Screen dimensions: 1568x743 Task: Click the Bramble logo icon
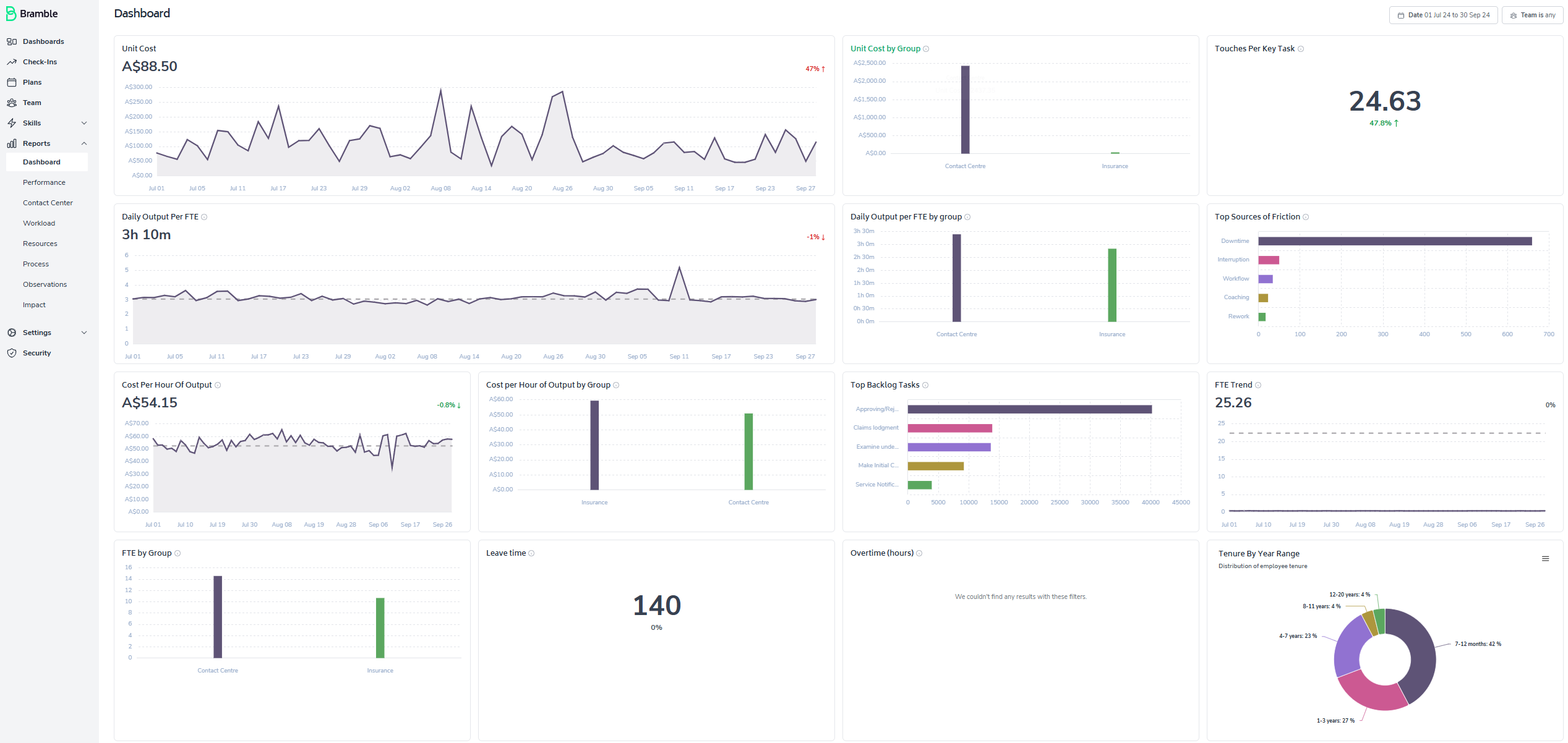[11, 14]
